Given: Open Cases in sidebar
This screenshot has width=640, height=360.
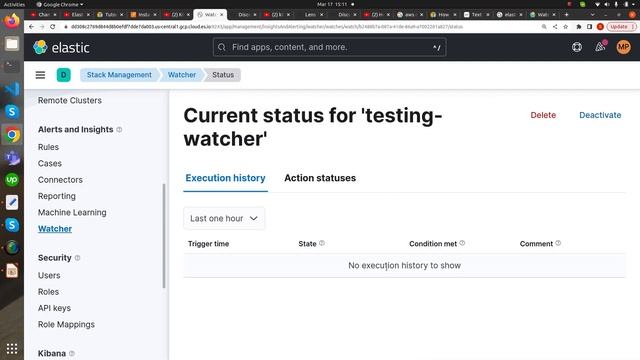Looking at the screenshot, I should (x=50, y=163).
